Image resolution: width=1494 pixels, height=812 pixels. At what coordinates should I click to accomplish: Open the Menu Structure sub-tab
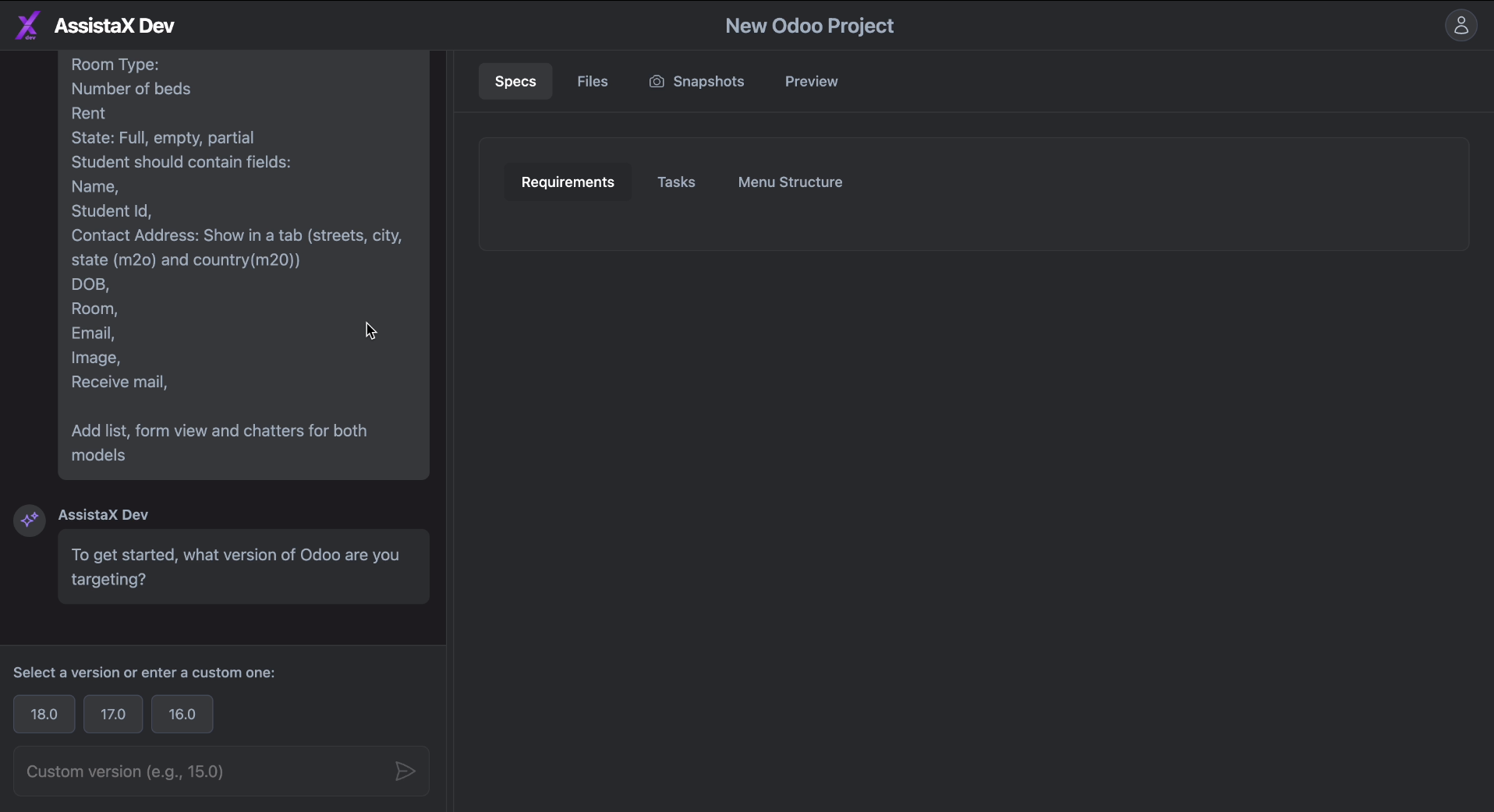click(x=790, y=182)
